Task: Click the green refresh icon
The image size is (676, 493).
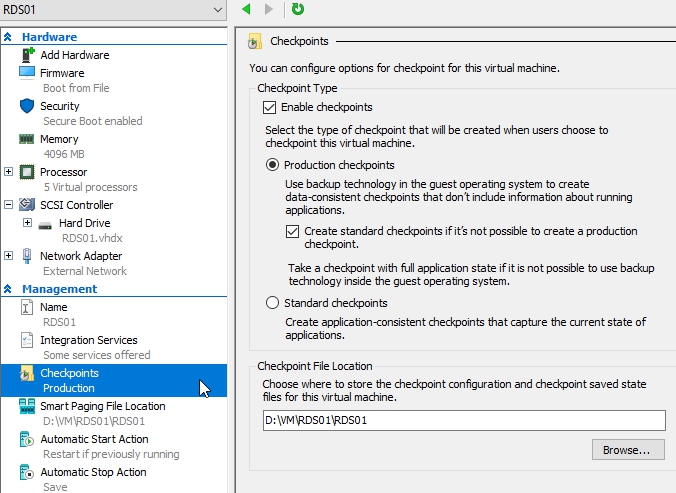Action: (x=297, y=9)
